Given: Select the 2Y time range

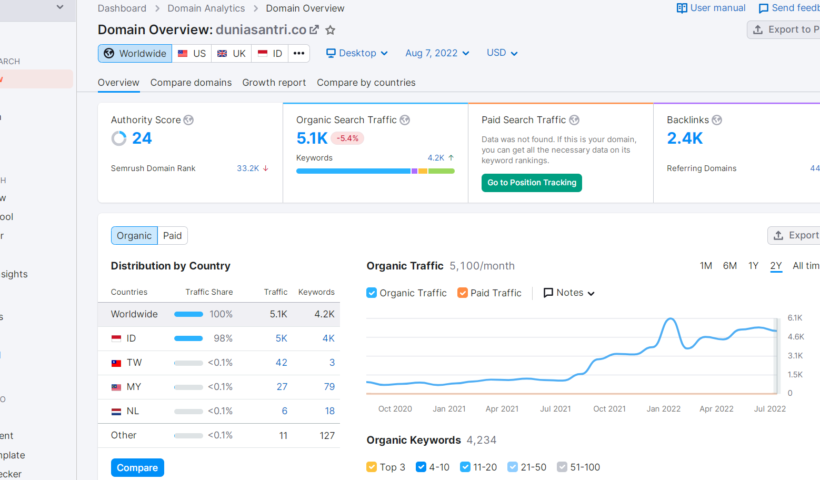Looking at the screenshot, I should [x=776, y=266].
